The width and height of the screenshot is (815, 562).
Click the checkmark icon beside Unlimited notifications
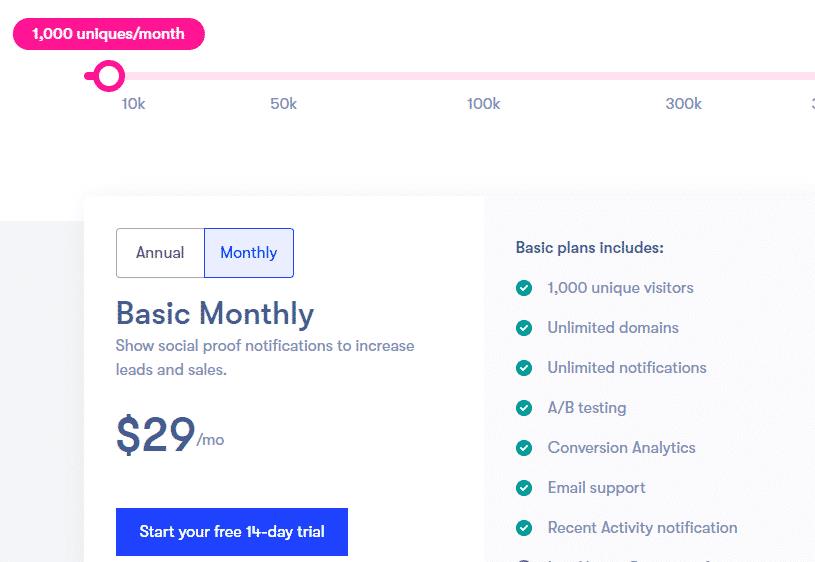524,368
